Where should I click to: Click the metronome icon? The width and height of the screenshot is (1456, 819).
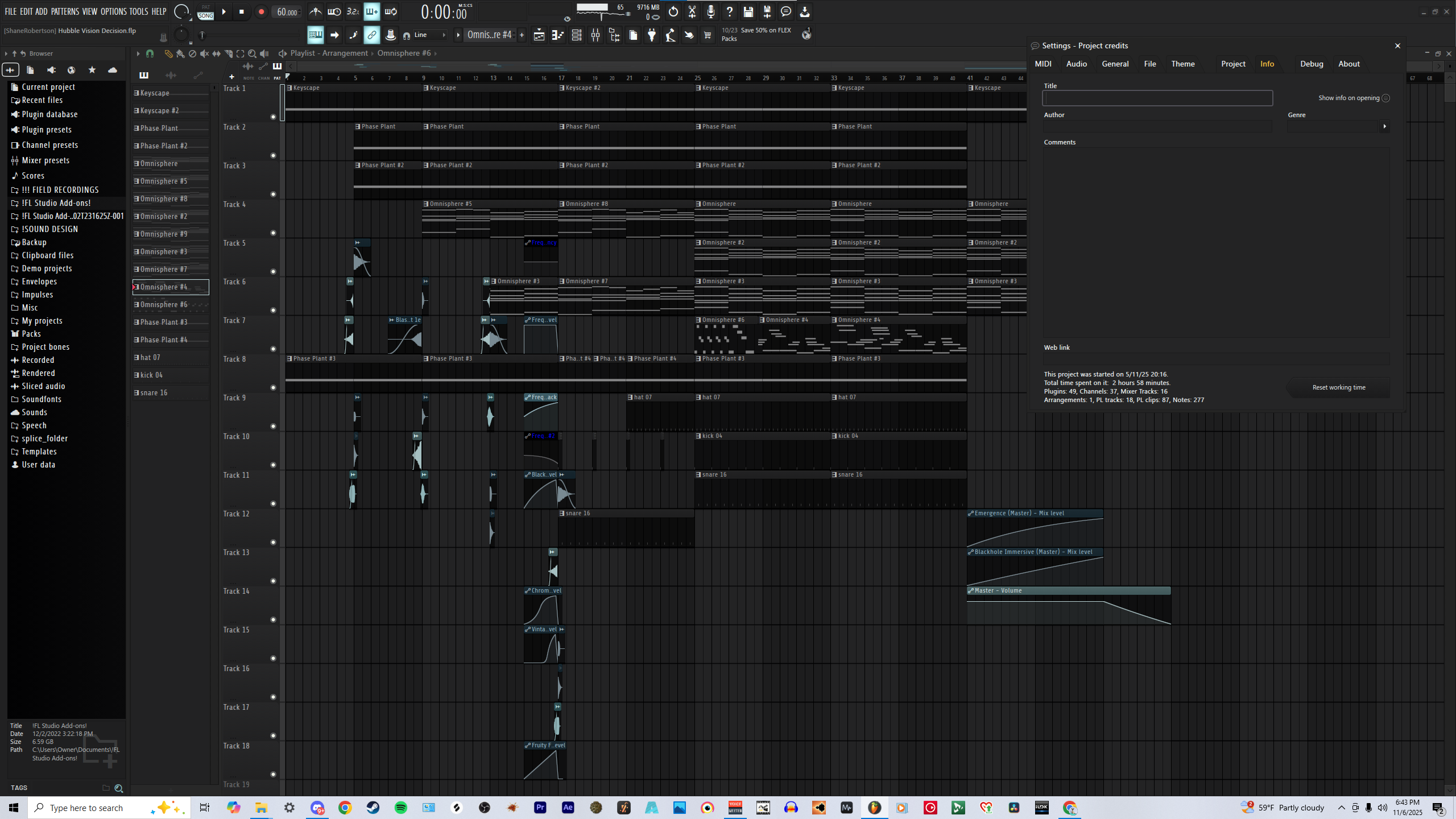click(316, 11)
